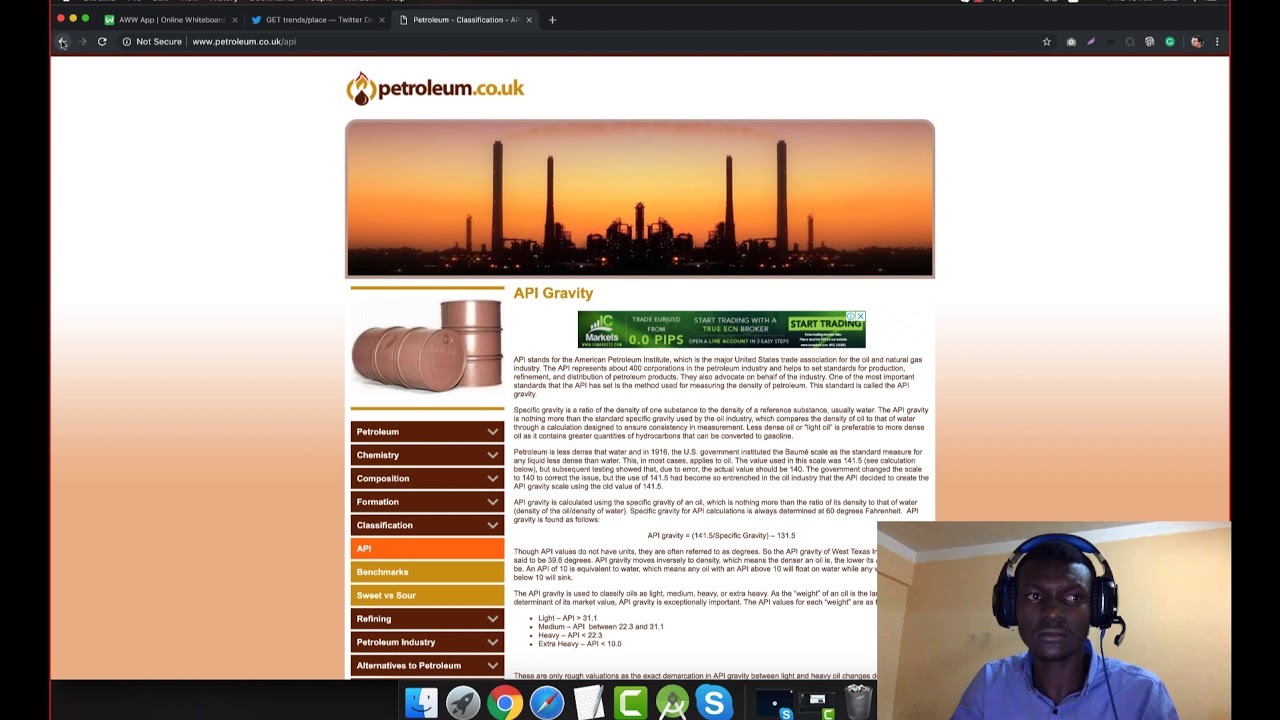Bookmark this page with the star icon
1280x720 pixels.
point(1047,42)
